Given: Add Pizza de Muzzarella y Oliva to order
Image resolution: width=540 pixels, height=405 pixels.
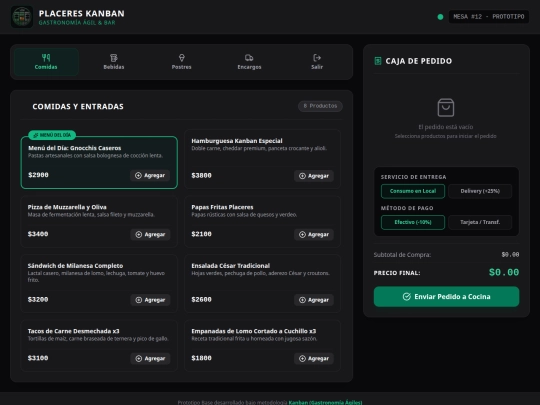Looking at the screenshot, I should (x=150, y=234).
